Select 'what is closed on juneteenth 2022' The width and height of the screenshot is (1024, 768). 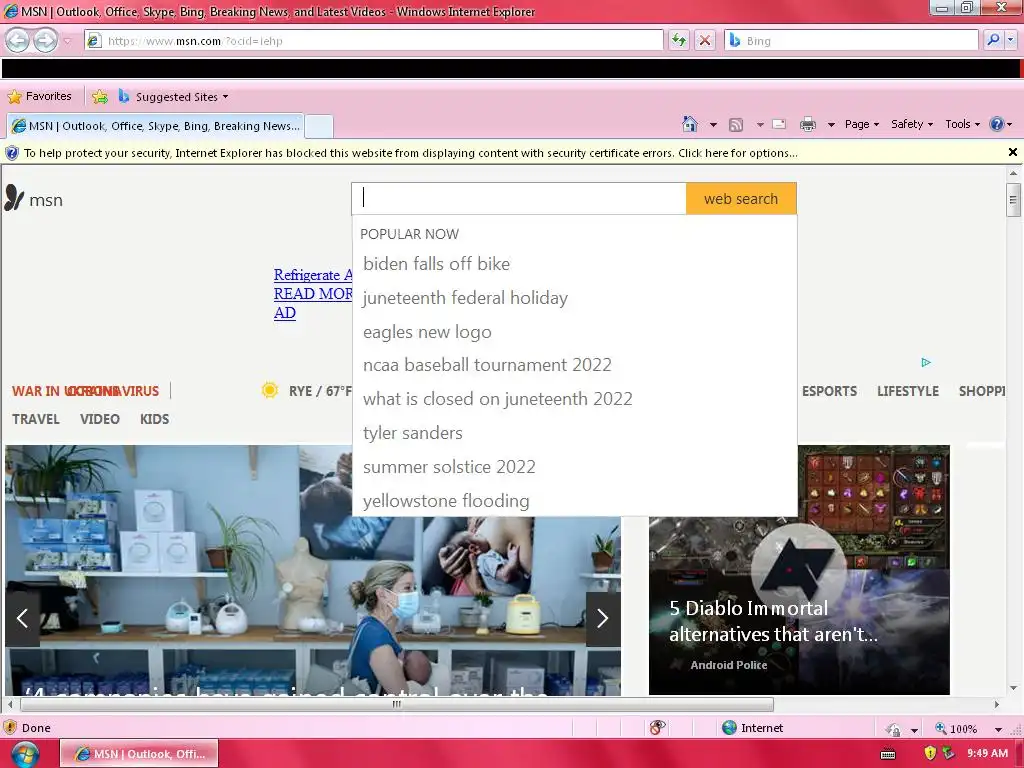498,399
